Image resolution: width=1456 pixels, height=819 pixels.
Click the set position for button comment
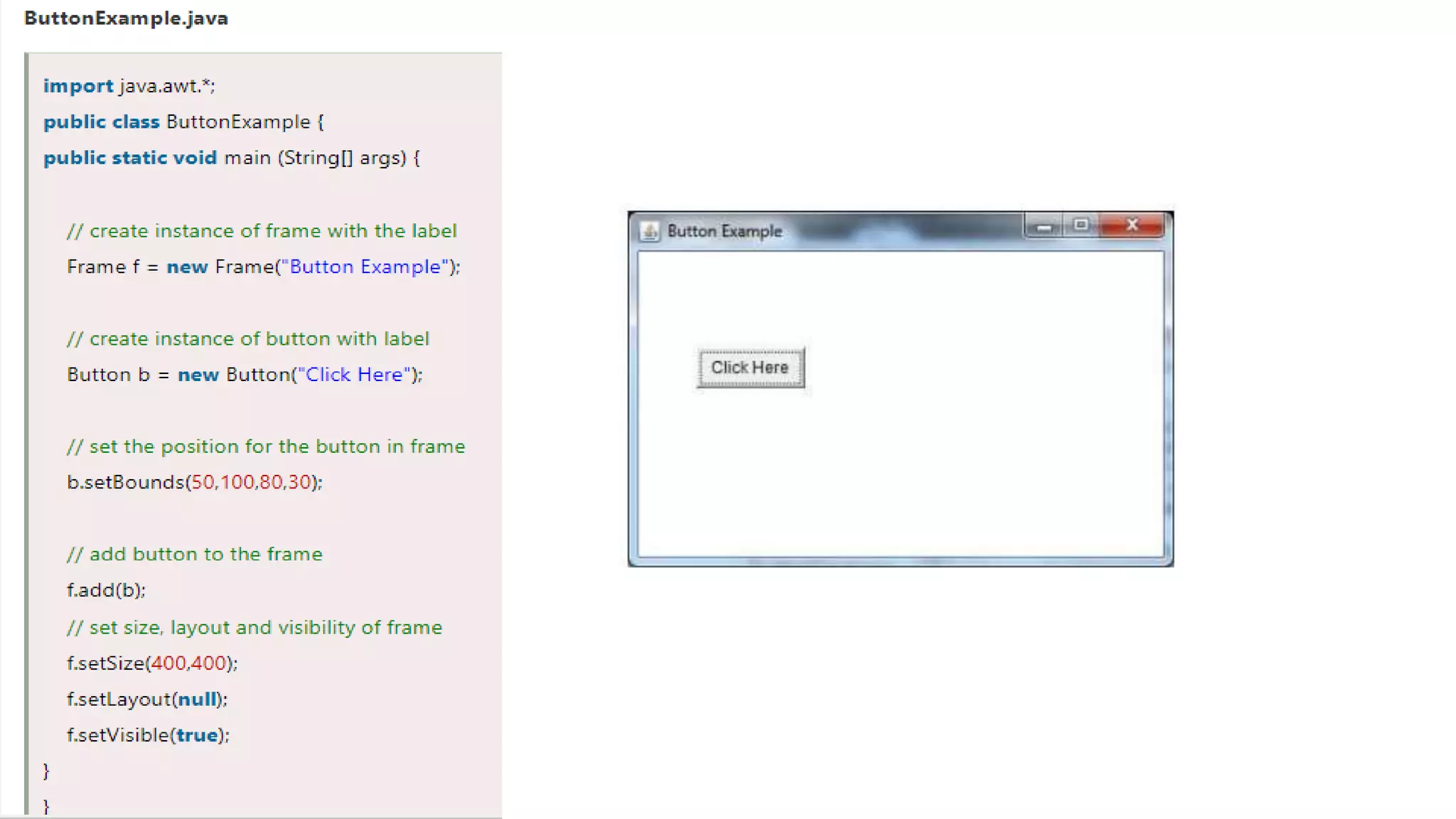[266, 446]
